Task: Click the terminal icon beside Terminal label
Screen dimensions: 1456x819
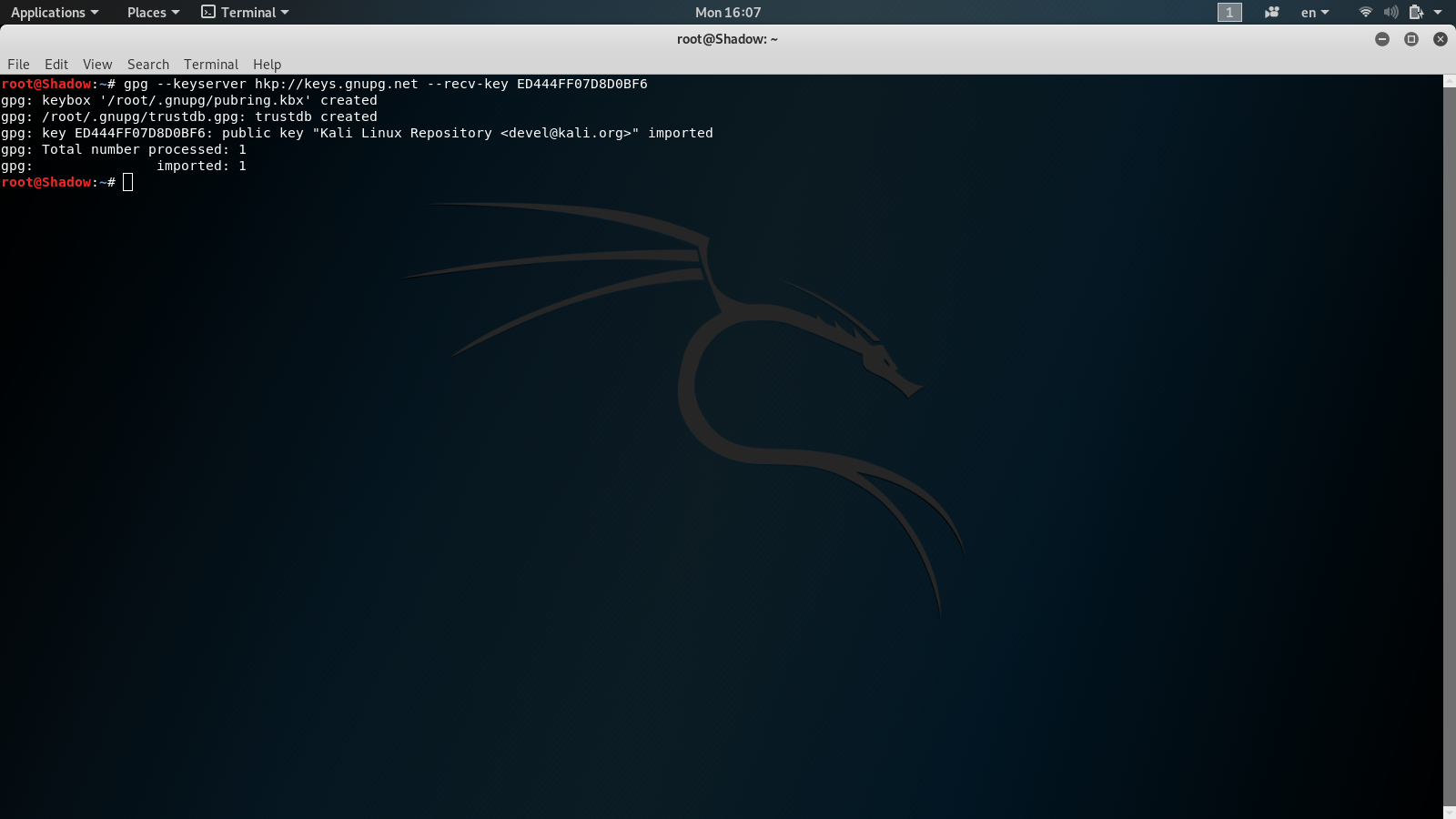Action: [x=208, y=12]
